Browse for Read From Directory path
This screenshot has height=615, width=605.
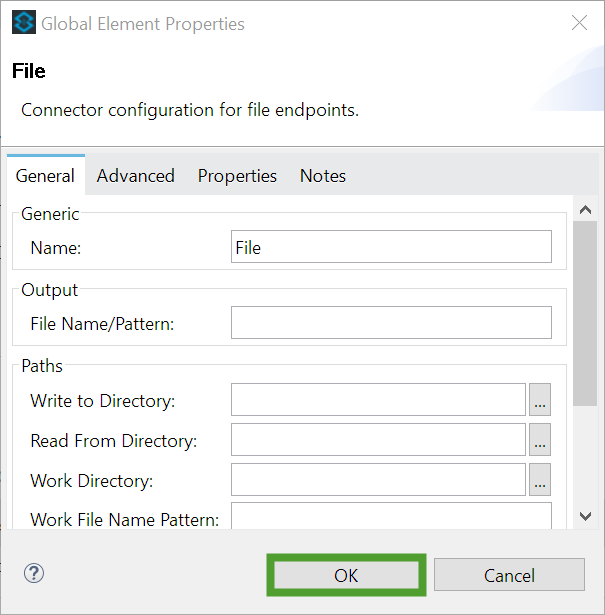(x=540, y=440)
